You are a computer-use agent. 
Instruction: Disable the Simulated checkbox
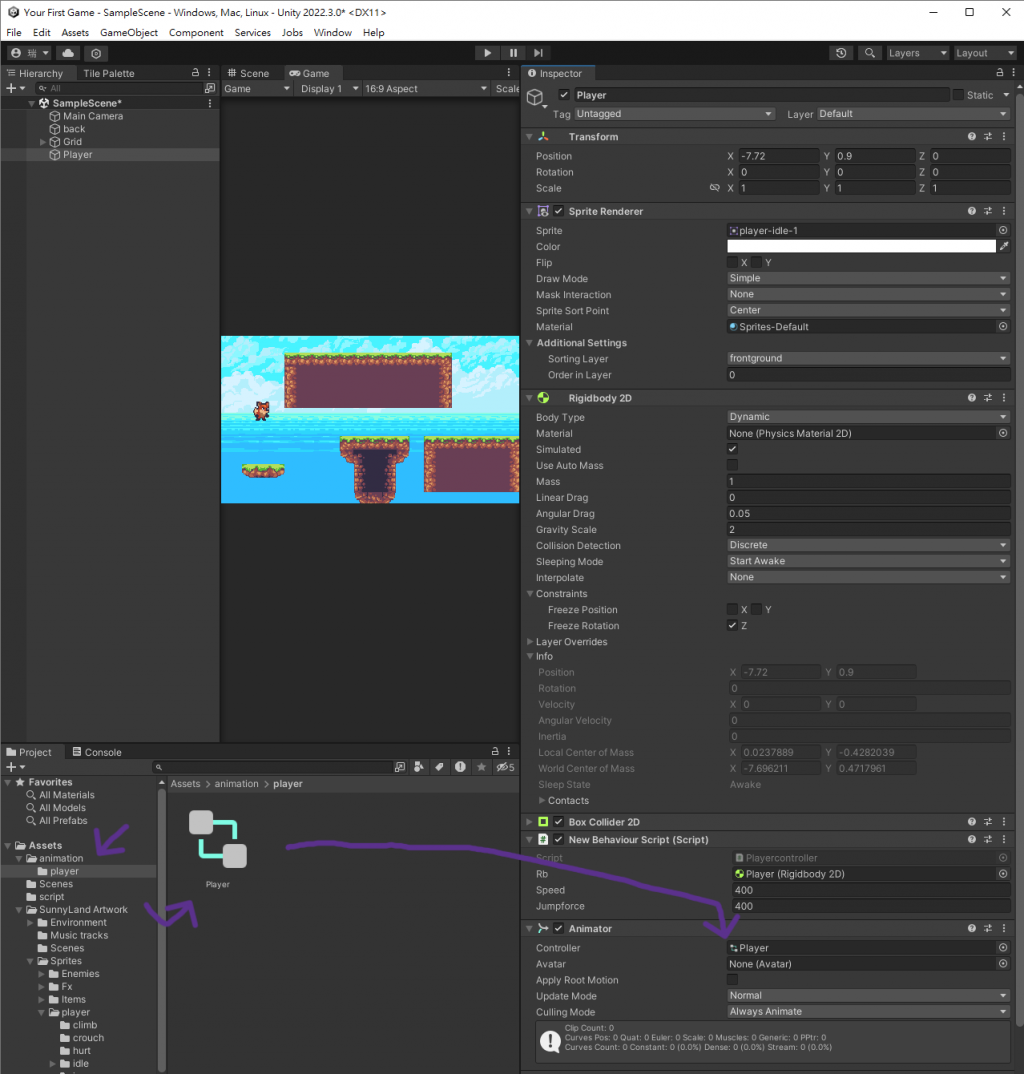[x=732, y=449]
